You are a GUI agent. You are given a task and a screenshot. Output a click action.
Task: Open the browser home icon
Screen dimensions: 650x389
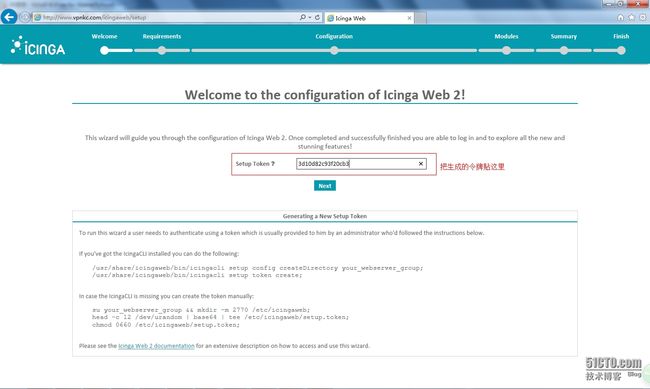[x=620, y=17]
